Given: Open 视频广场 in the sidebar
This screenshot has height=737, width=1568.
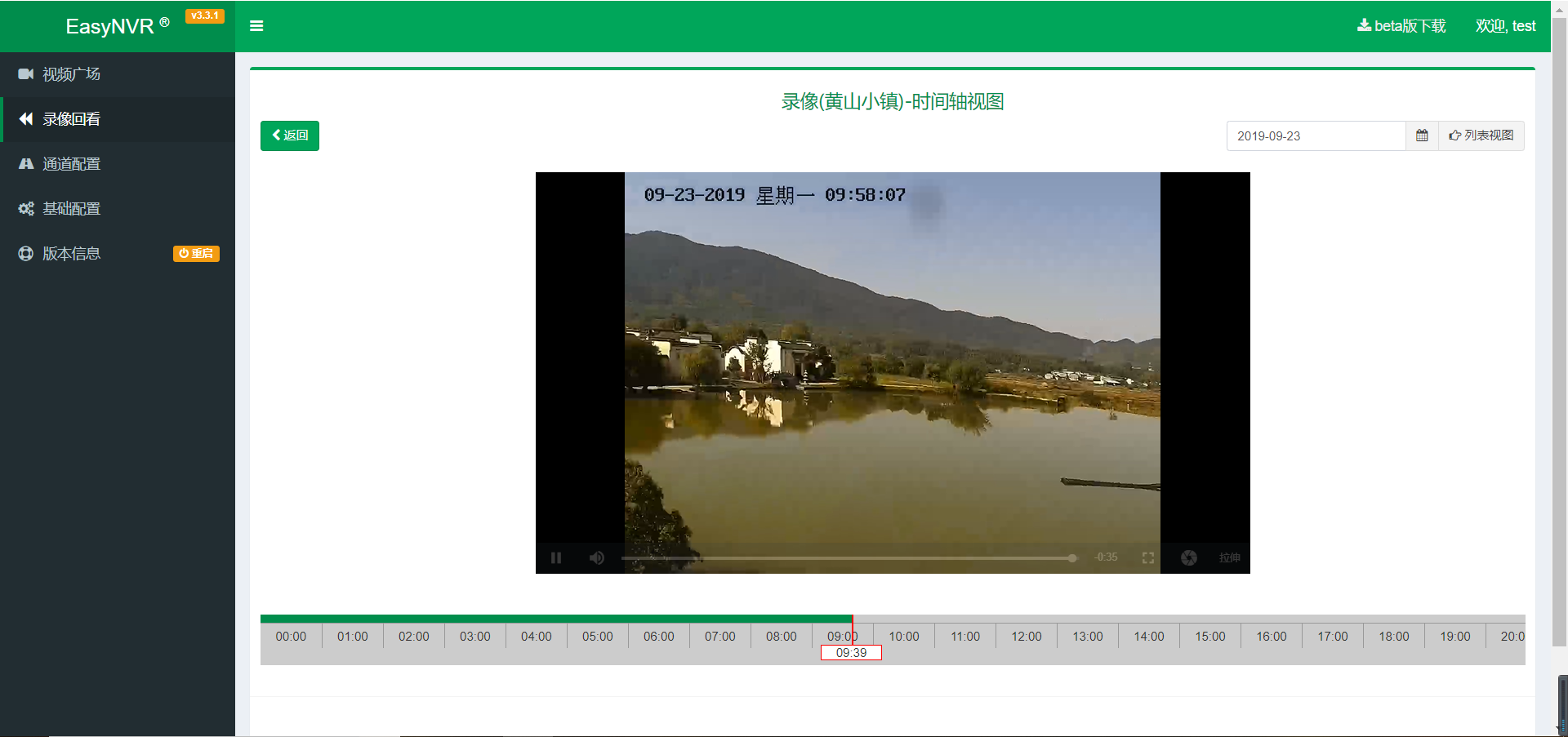Looking at the screenshot, I should pyautogui.click(x=72, y=74).
